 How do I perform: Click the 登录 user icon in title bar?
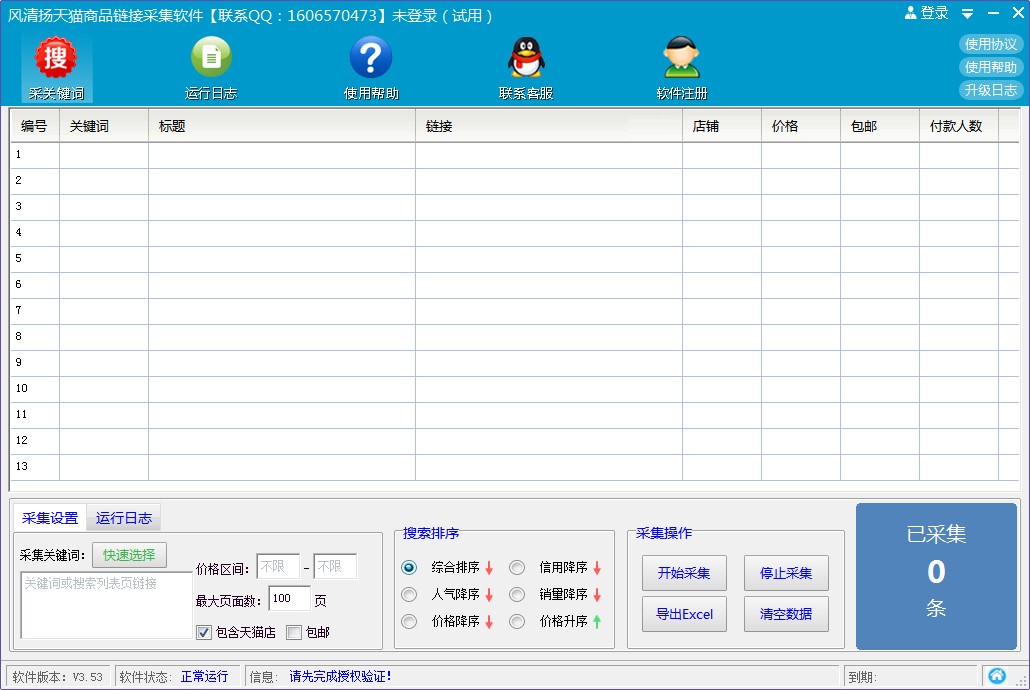[x=911, y=13]
